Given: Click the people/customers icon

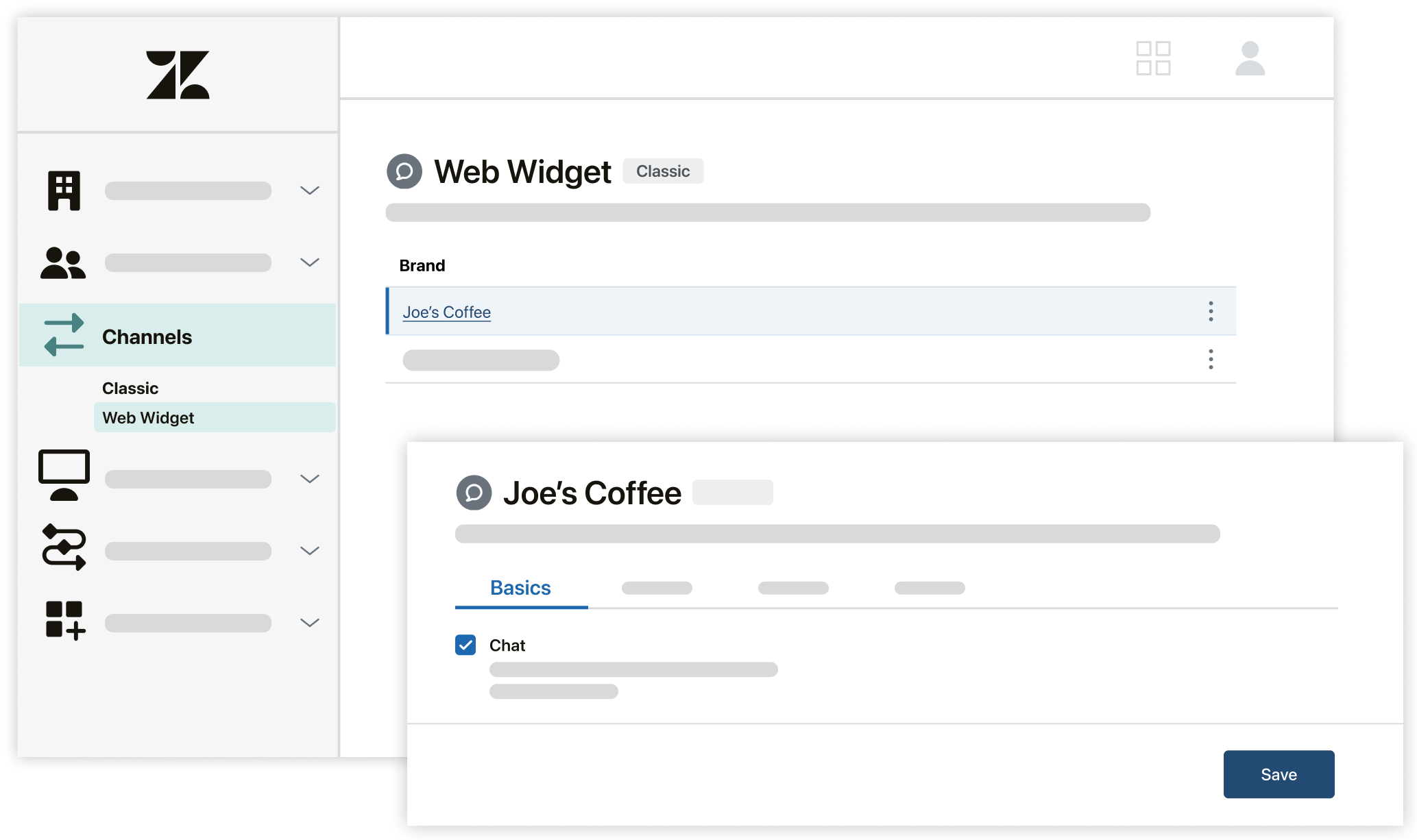Looking at the screenshot, I should (63, 263).
